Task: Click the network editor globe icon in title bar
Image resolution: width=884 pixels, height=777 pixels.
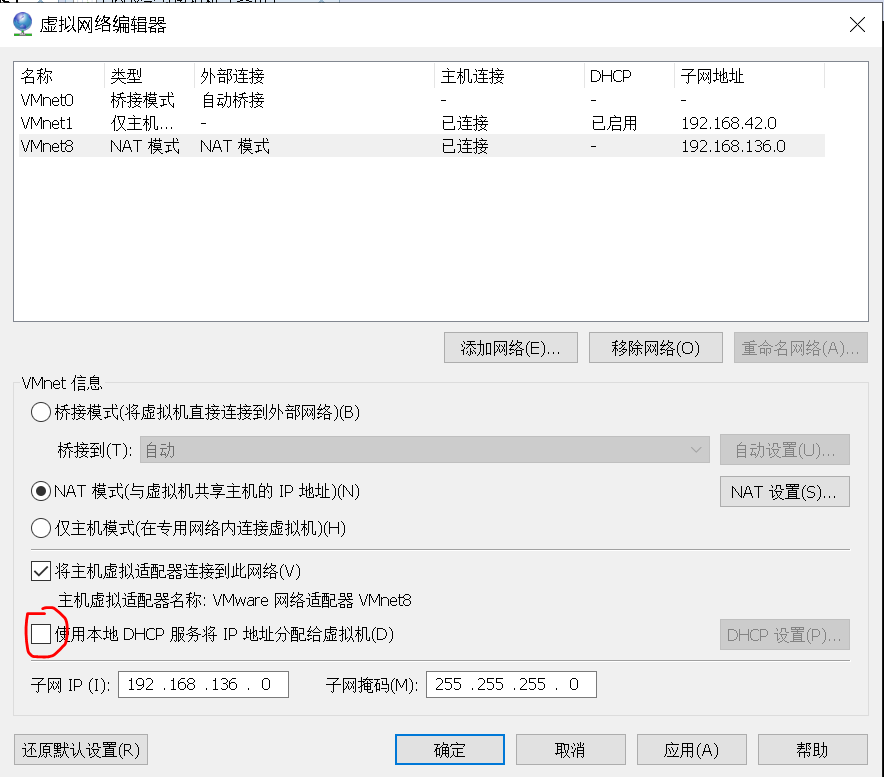Action: pos(22,24)
